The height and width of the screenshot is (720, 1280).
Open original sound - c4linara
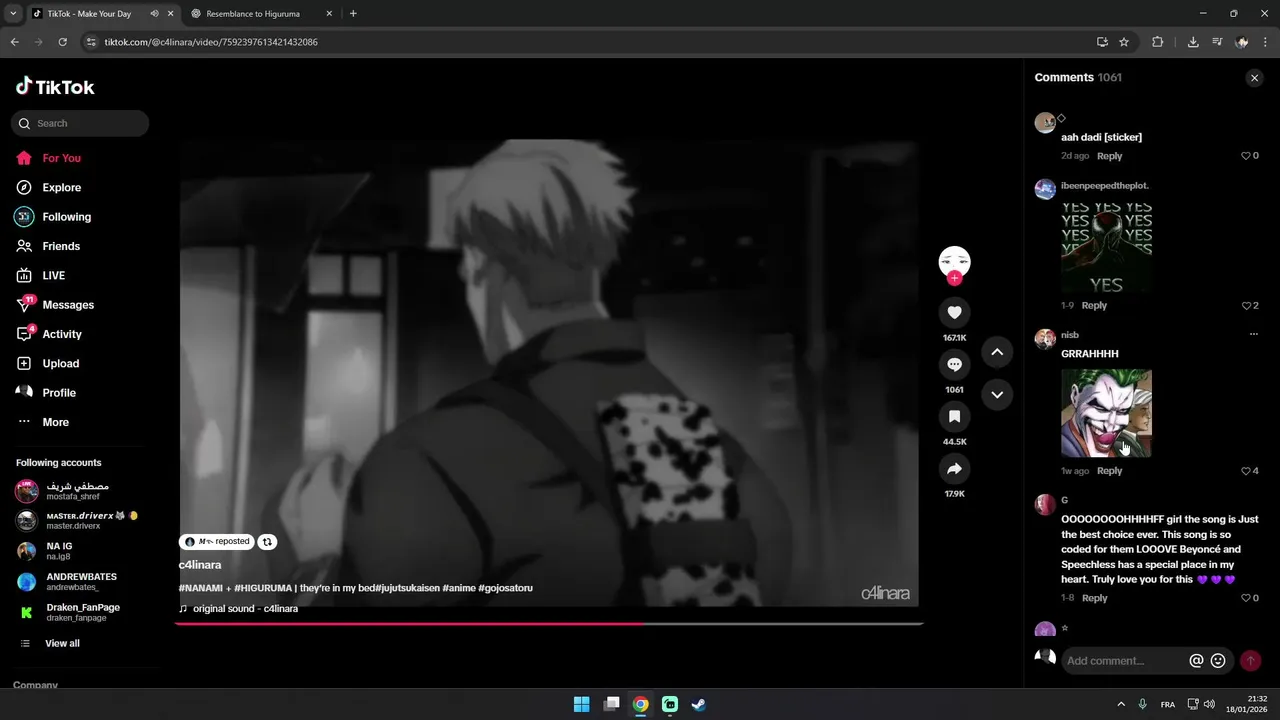pyautogui.click(x=245, y=609)
